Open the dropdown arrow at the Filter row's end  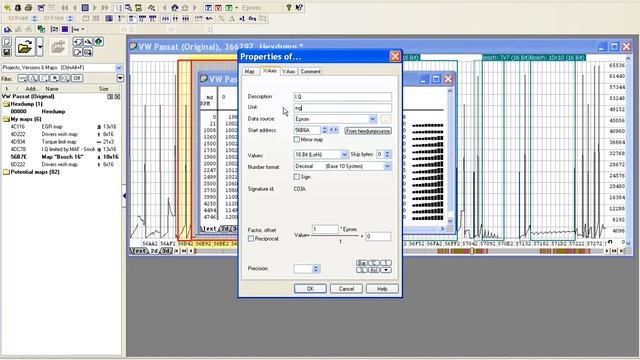coord(120,78)
